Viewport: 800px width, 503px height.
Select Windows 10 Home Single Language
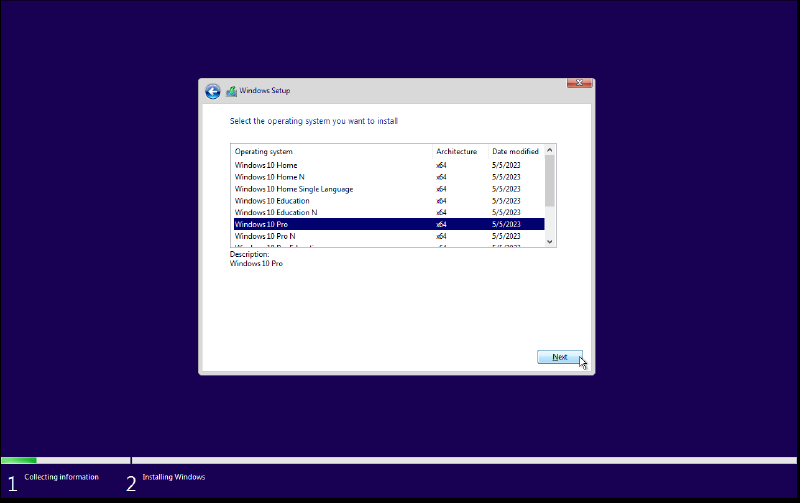389,189
